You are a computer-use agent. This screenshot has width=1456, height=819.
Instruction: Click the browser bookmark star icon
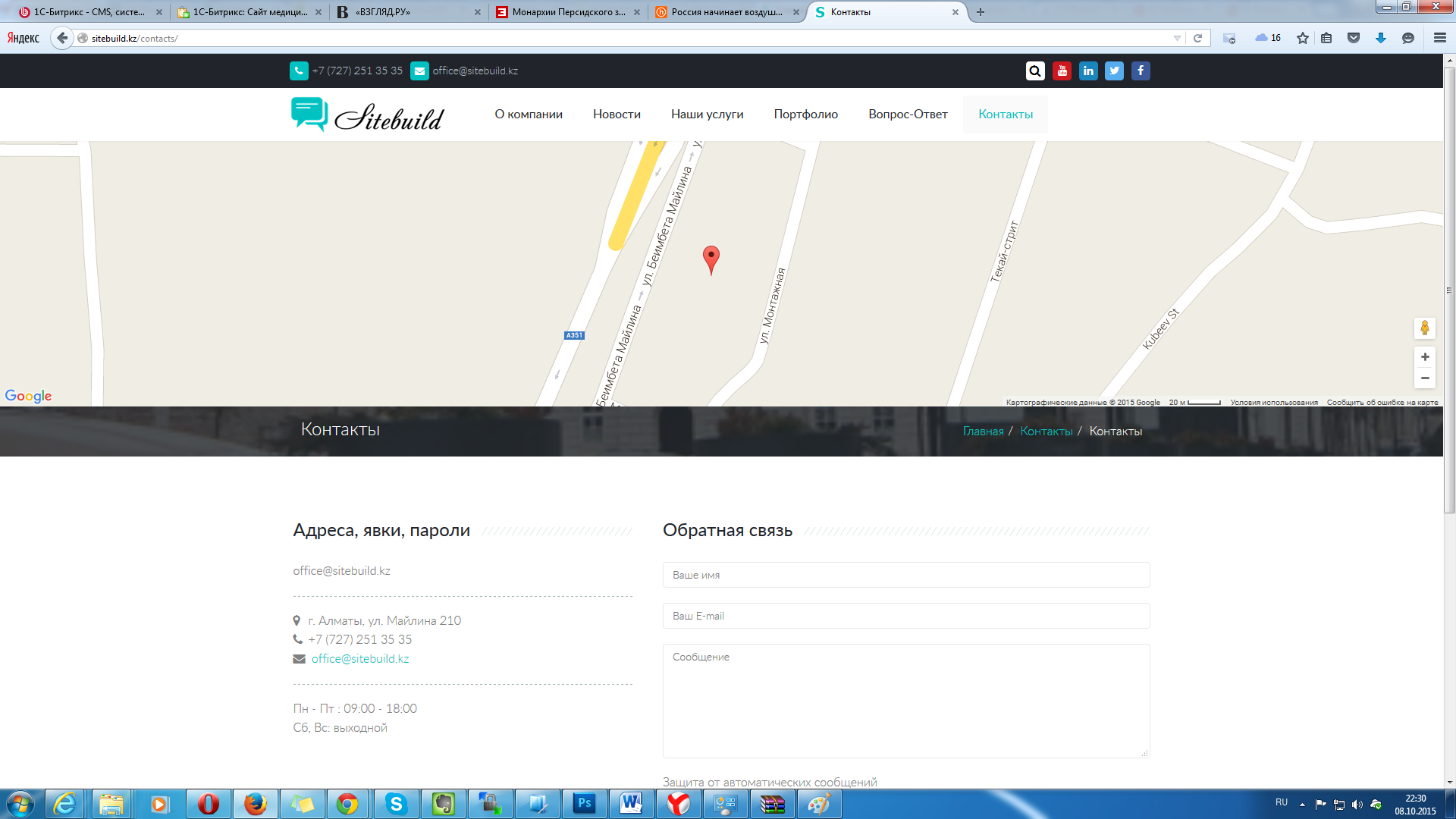click(1302, 38)
